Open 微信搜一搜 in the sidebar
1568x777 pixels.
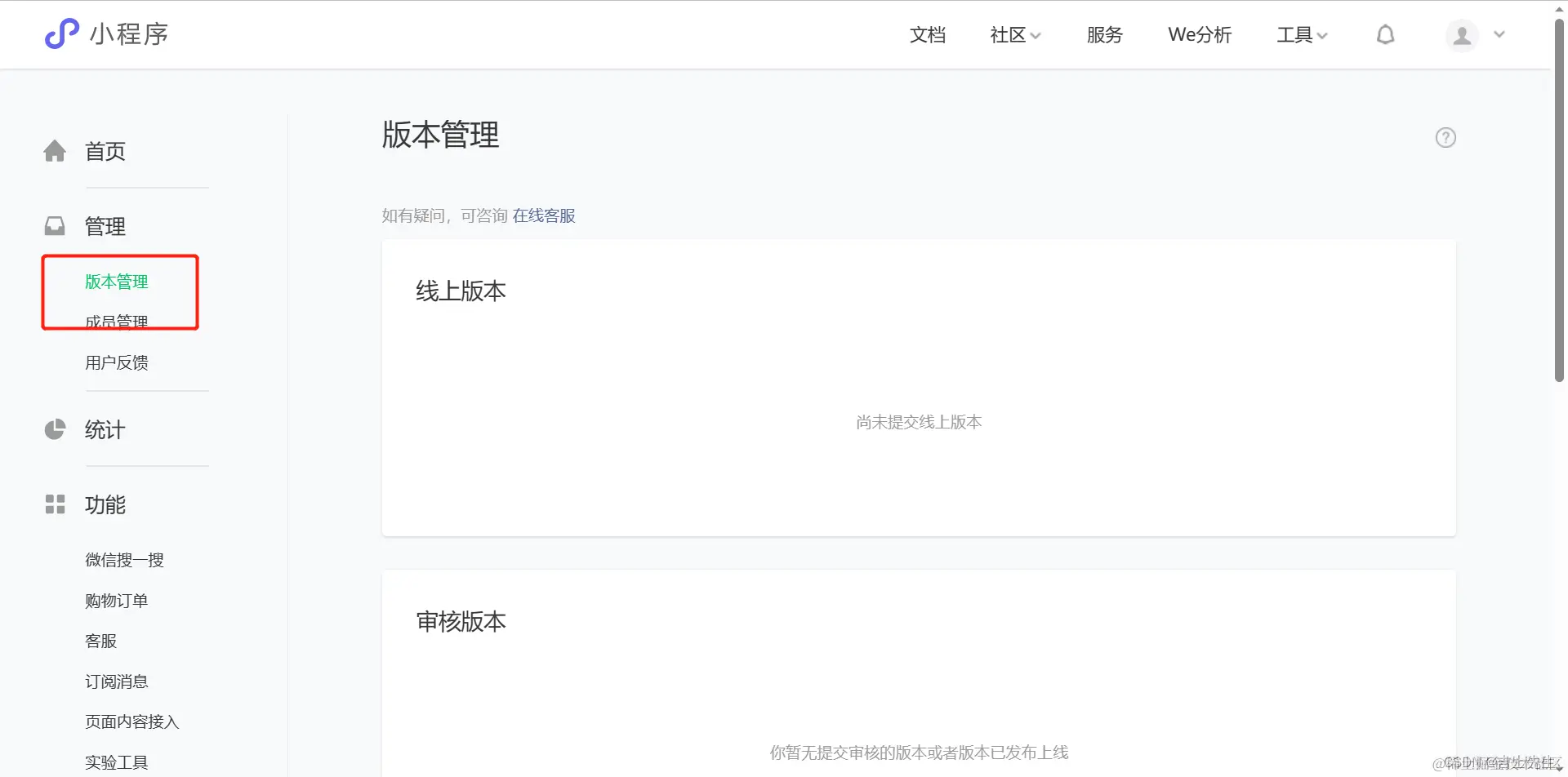click(125, 560)
